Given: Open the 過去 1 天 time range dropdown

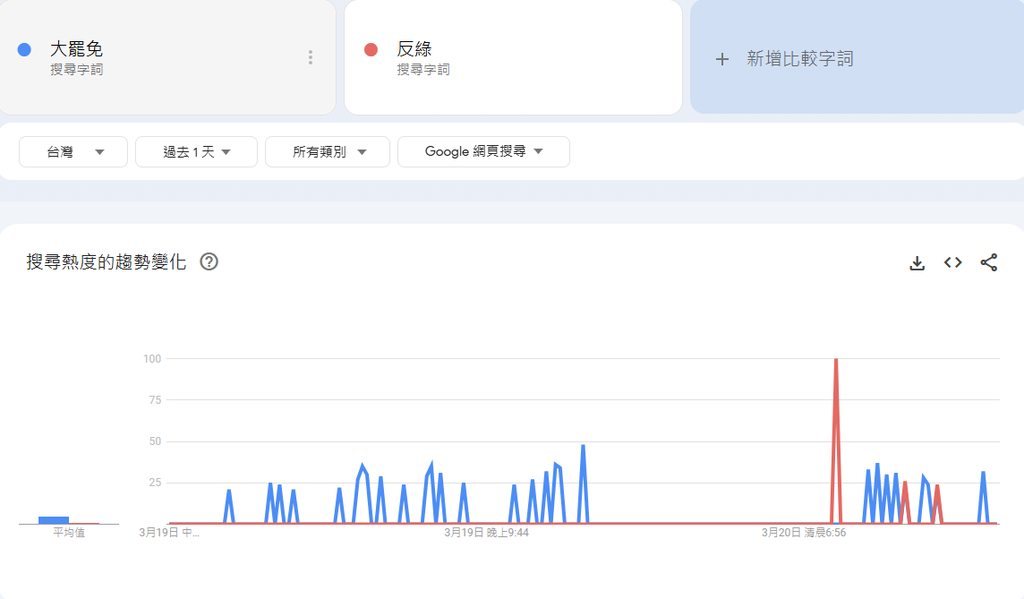Looking at the screenshot, I should pos(196,152).
